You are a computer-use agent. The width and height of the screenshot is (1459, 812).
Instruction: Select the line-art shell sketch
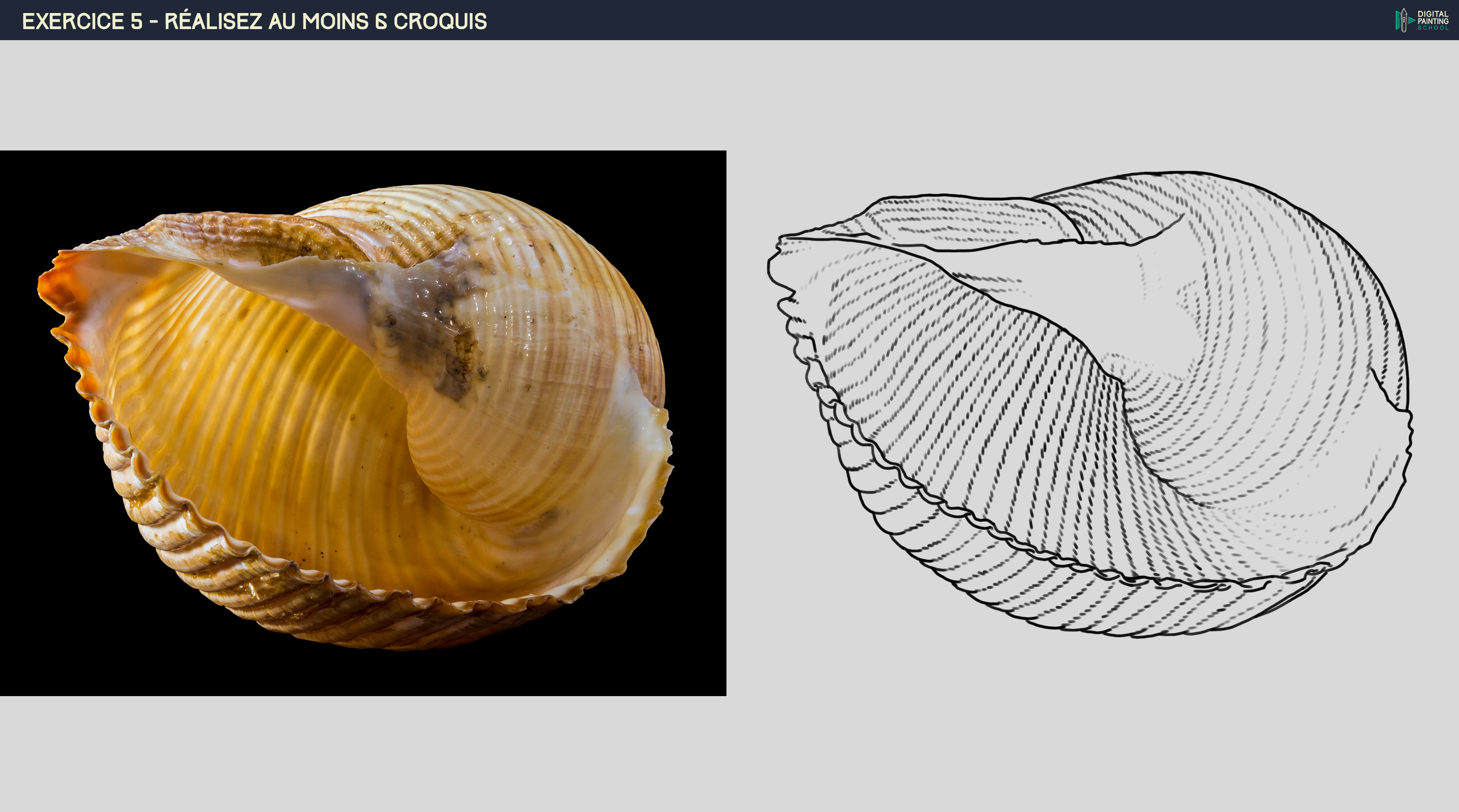[x=1087, y=405]
